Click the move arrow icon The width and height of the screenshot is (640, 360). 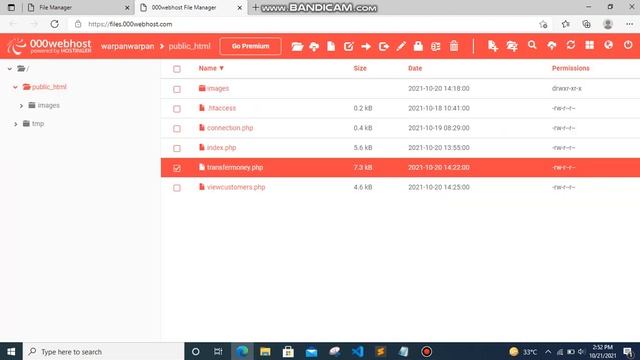point(366,46)
